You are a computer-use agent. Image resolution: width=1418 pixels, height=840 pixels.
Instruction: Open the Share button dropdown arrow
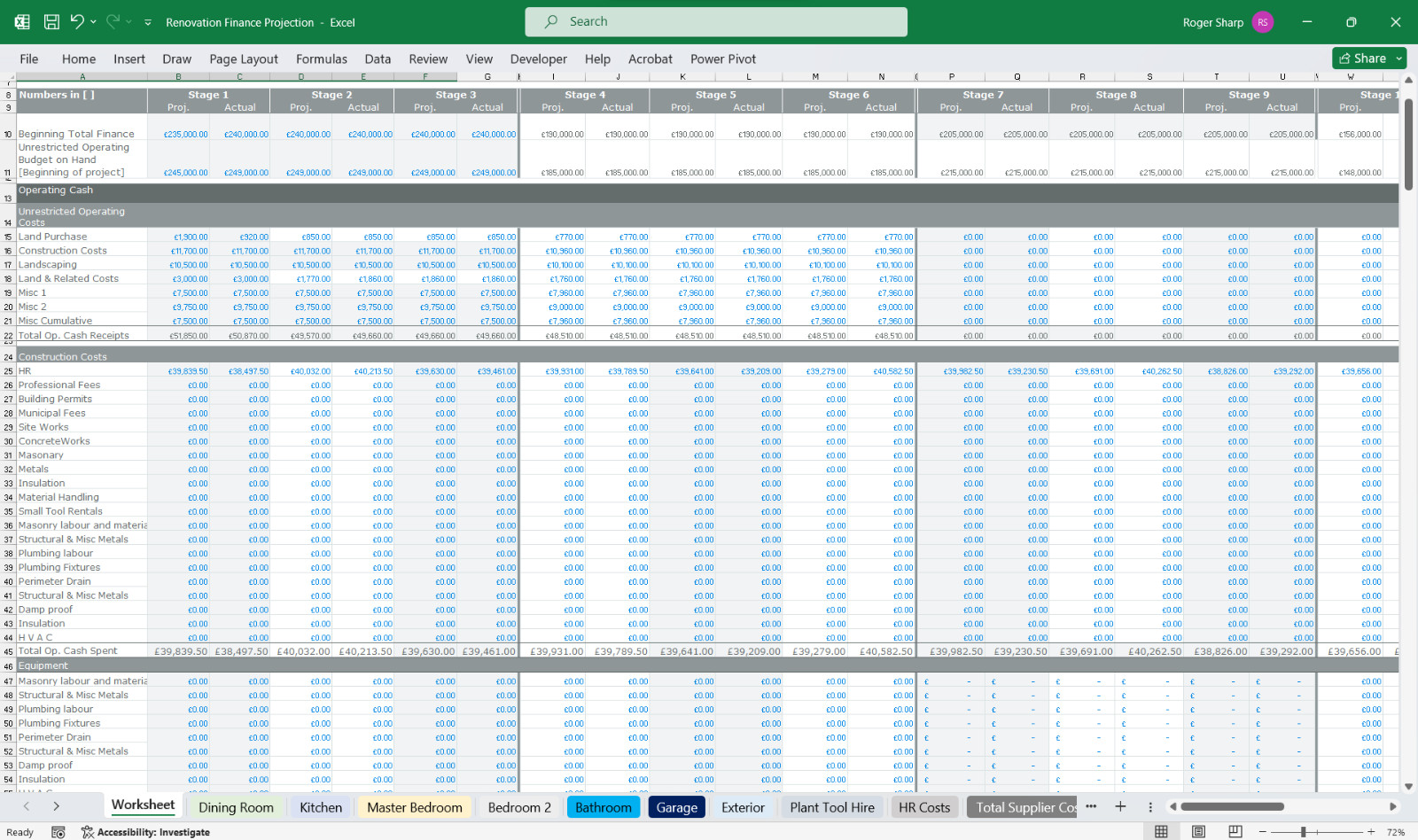tap(1399, 58)
